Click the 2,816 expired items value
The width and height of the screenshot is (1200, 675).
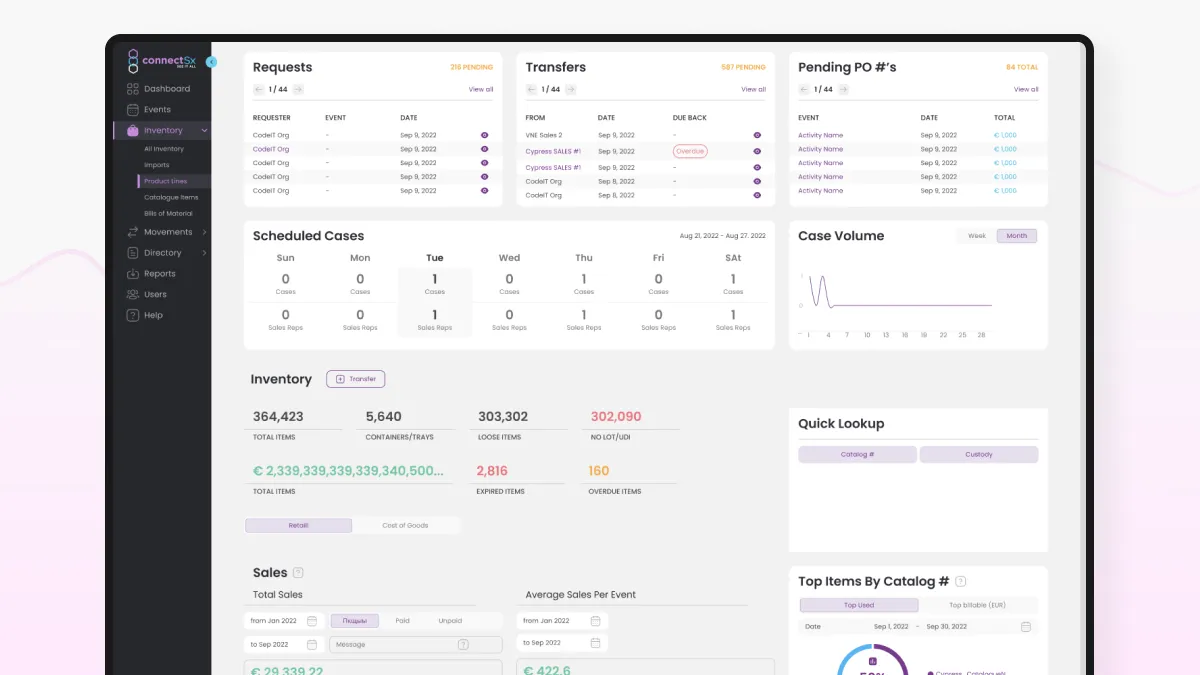tap(492, 471)
